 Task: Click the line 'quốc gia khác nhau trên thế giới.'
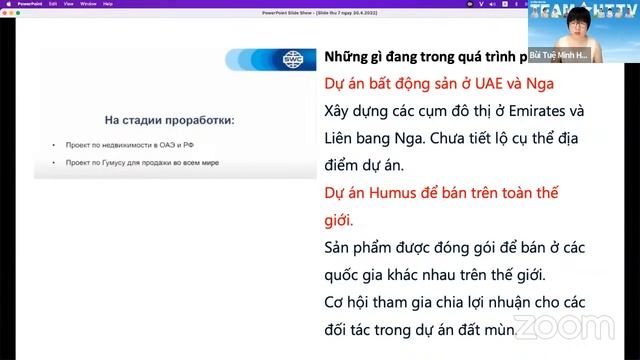point(435,275)
